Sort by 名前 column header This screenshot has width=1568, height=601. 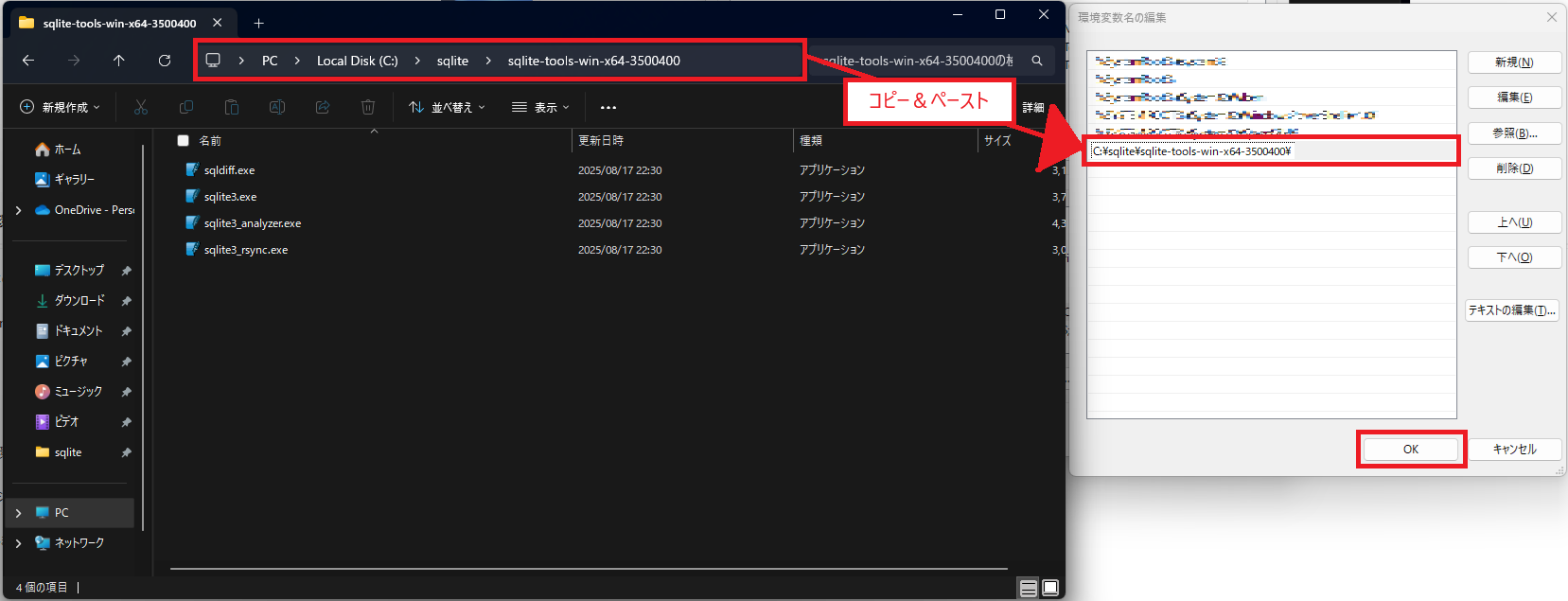tap(210, 140)
